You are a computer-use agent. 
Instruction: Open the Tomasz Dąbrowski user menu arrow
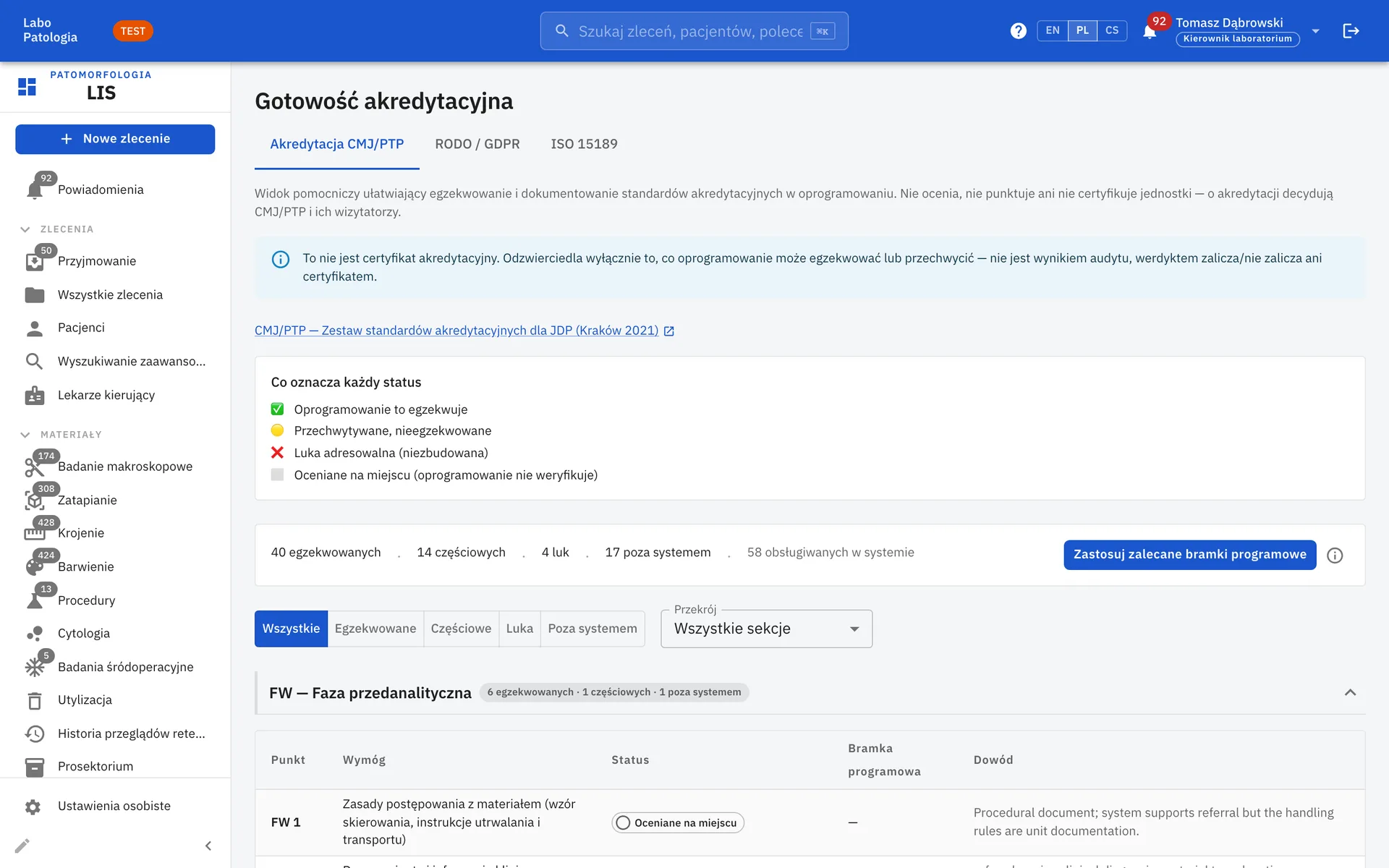point(1316,31)
